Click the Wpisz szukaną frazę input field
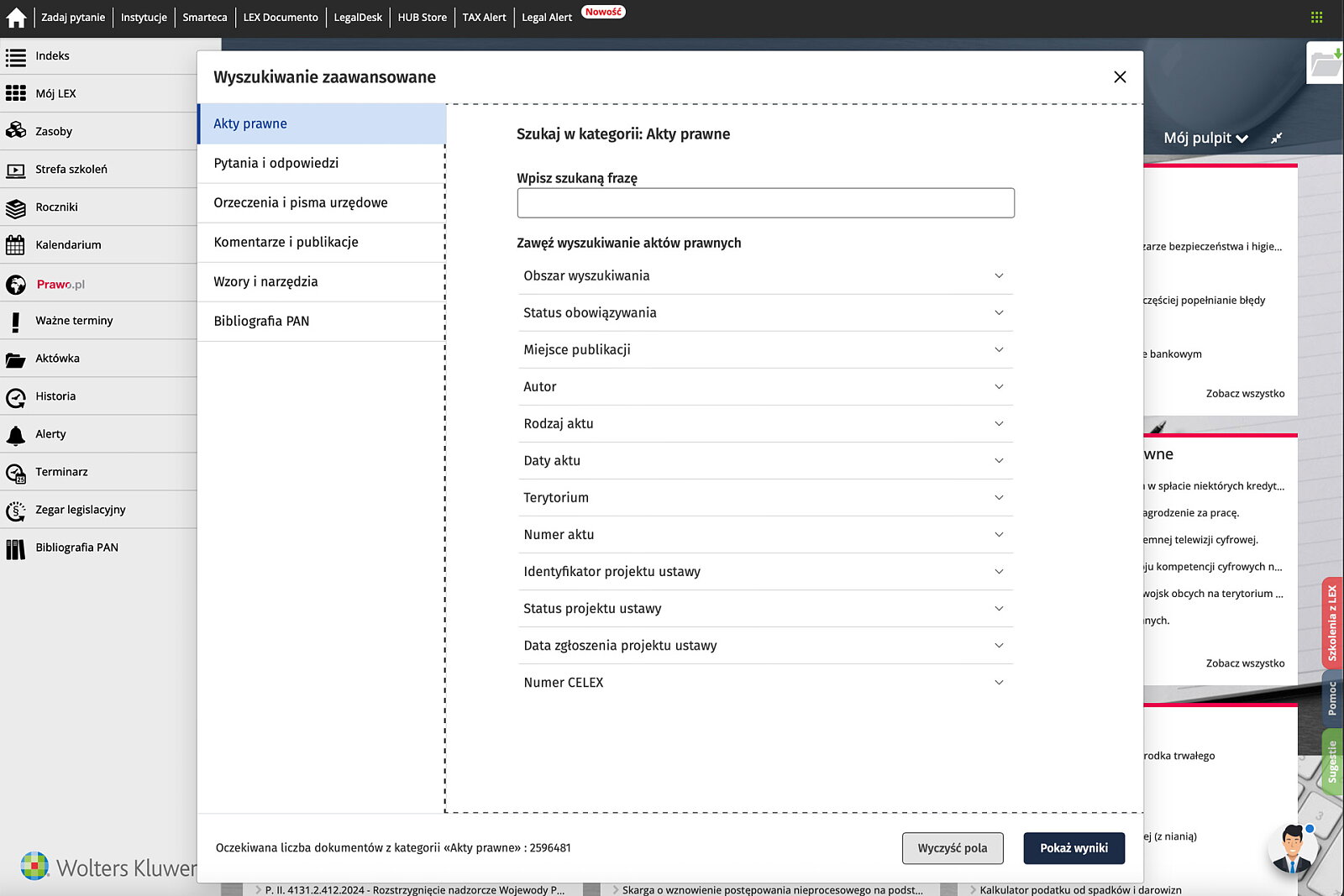The width and height of the screenshot is (1344, 896). point(765,203)
